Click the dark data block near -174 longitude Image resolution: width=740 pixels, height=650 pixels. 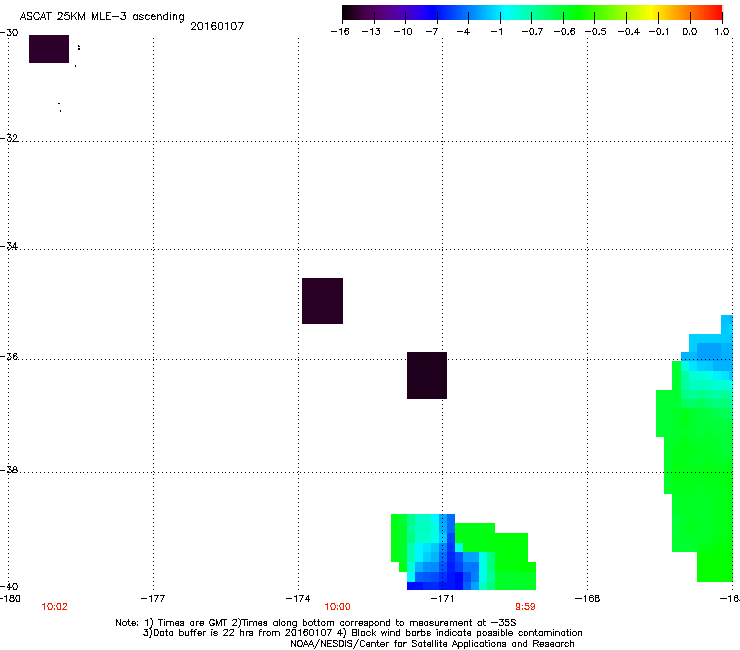(x=322, y=301)
